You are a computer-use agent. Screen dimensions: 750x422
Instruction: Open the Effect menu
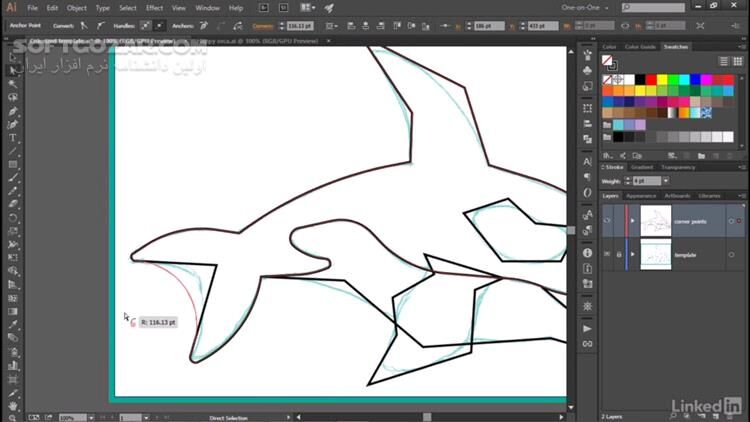pyautogui.click(x=155, y=8)
